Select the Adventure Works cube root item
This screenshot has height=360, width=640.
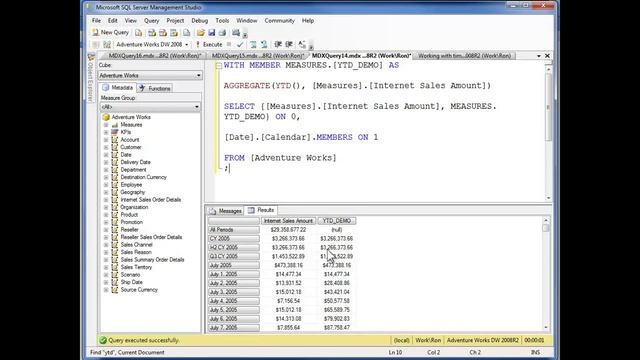(x=131, y=117)
